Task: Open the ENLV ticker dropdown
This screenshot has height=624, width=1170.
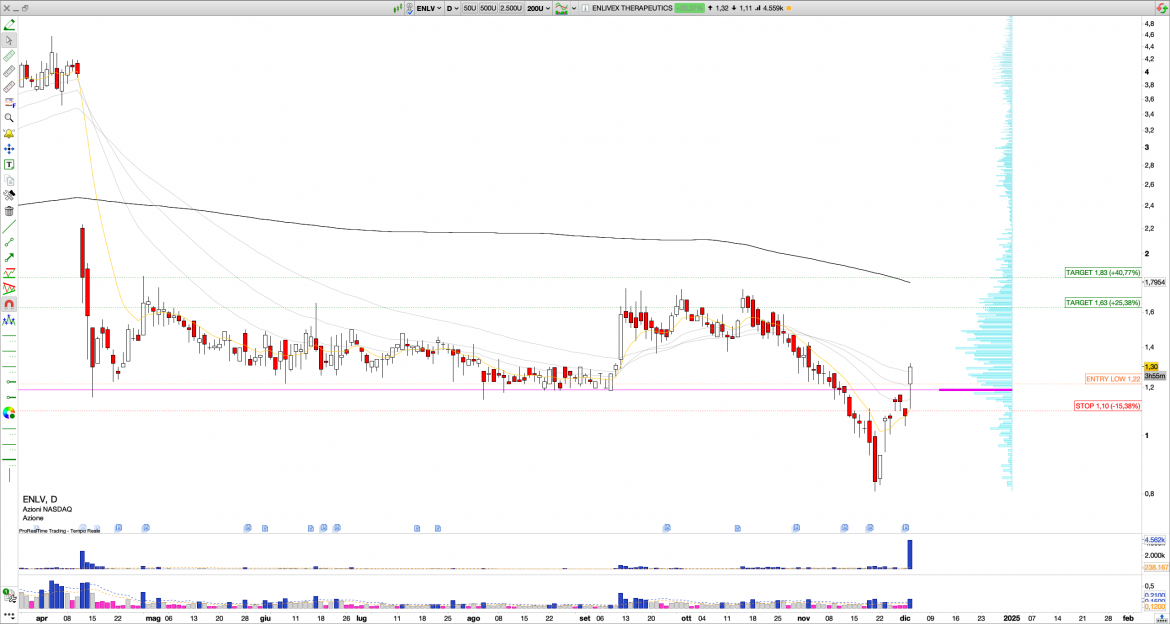Action: coord(428,8)
